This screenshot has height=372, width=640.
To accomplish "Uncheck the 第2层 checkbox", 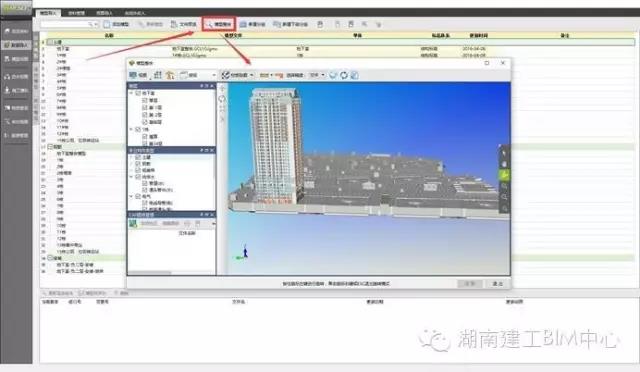I will click(x=144, y=115).
